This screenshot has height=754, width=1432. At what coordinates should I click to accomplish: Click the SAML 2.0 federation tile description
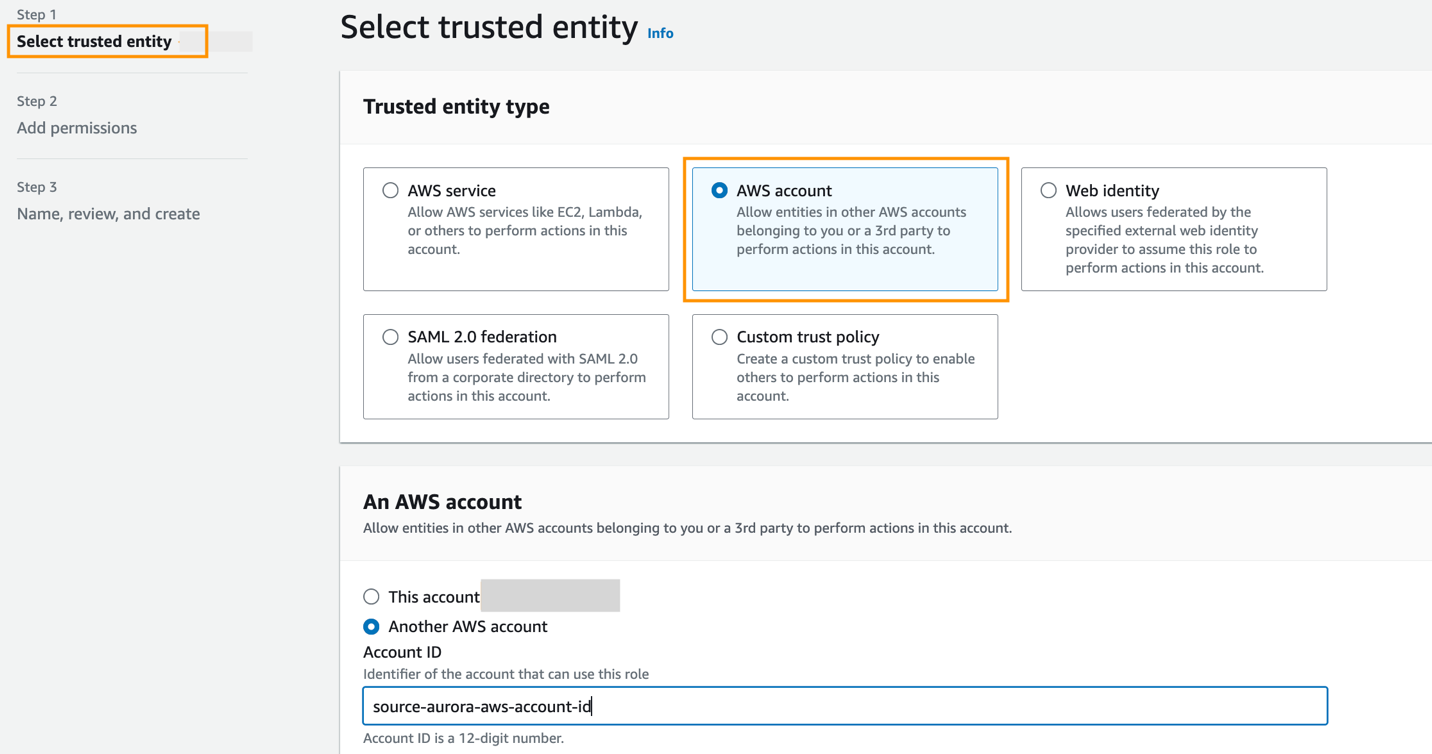pos(526,377)
